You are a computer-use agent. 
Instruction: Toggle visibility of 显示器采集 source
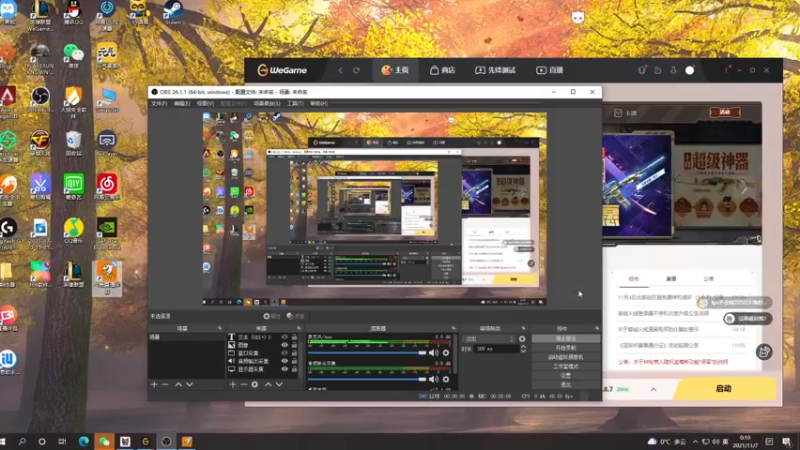pyautogui.click(x=285, y=369)
